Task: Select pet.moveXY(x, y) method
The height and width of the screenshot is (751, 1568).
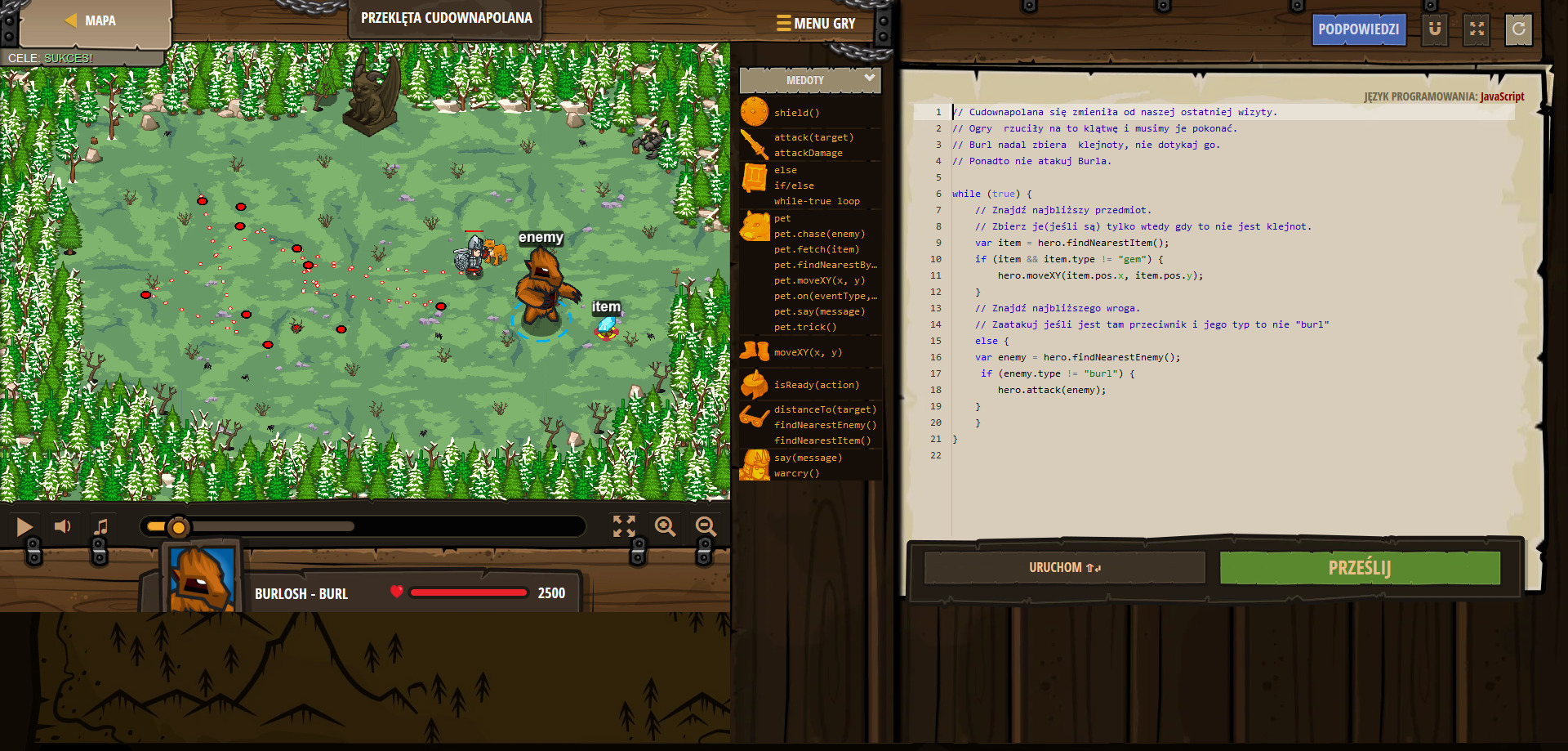Action: (819, 280)
